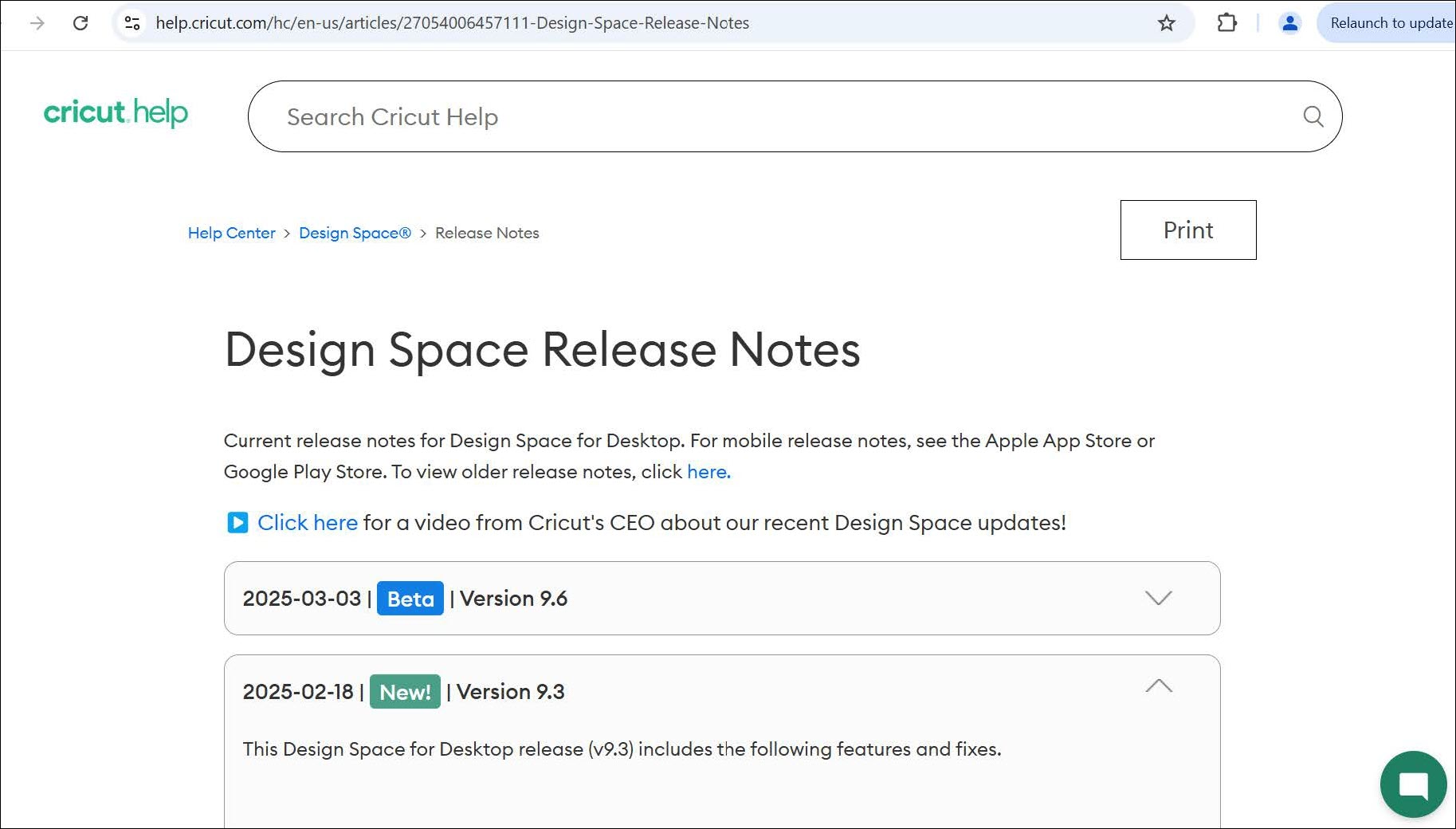Open the 'Click here' CEO video link
Screen dimensions: 1456x829
coord(308,523)
